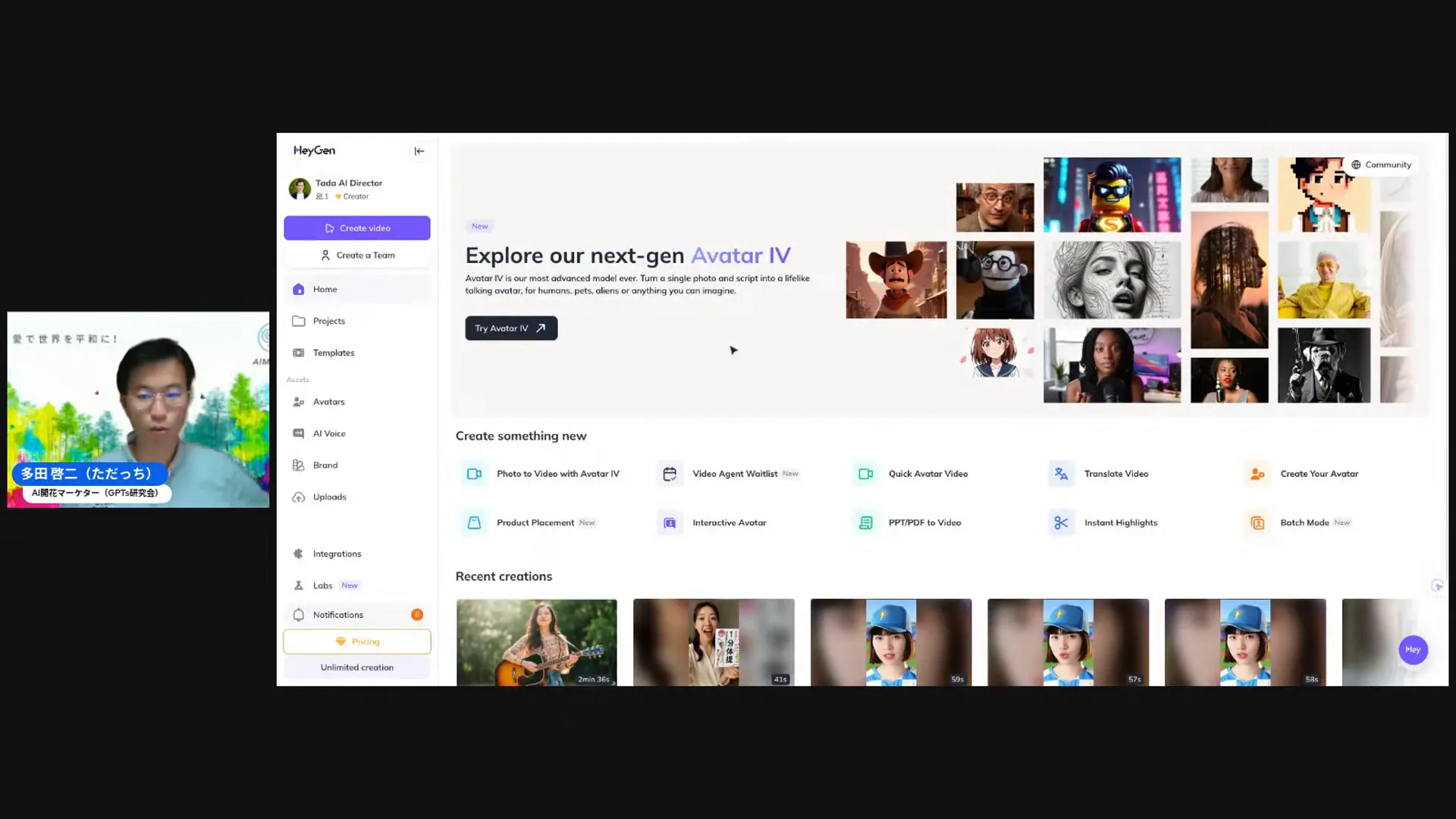Go to Home in the sidebar
Image resolution: width=1456 pixels, height=819 pixels.
(357, 289)
